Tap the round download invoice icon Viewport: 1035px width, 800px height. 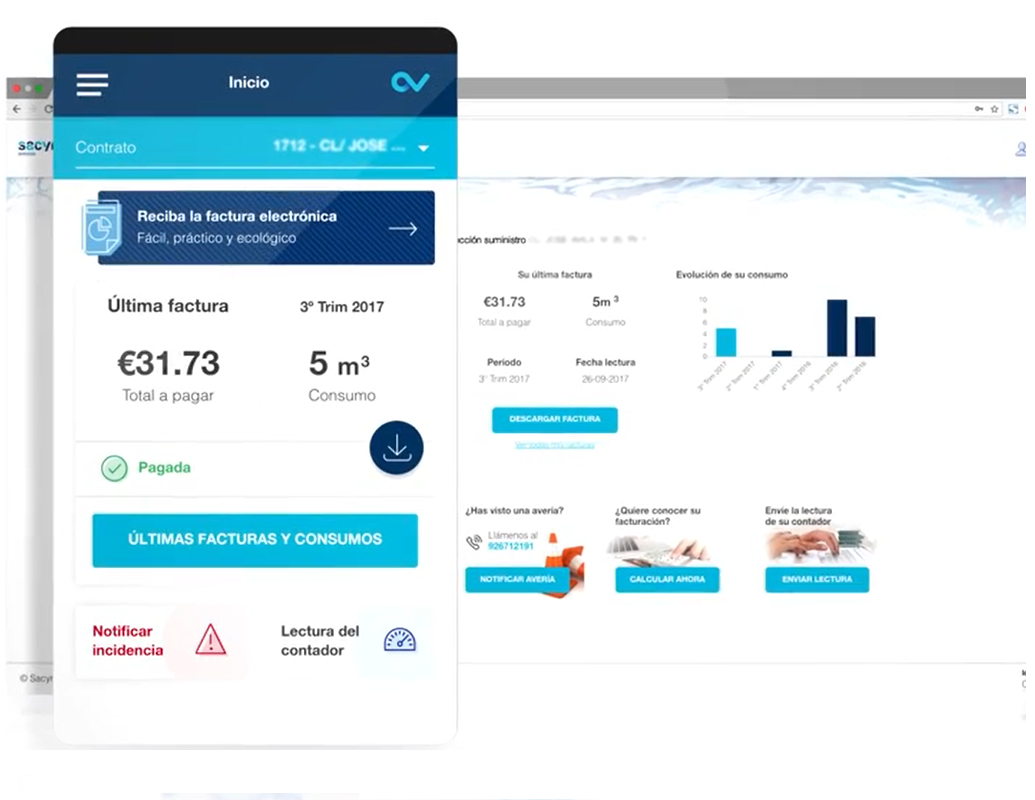point(397,448)
